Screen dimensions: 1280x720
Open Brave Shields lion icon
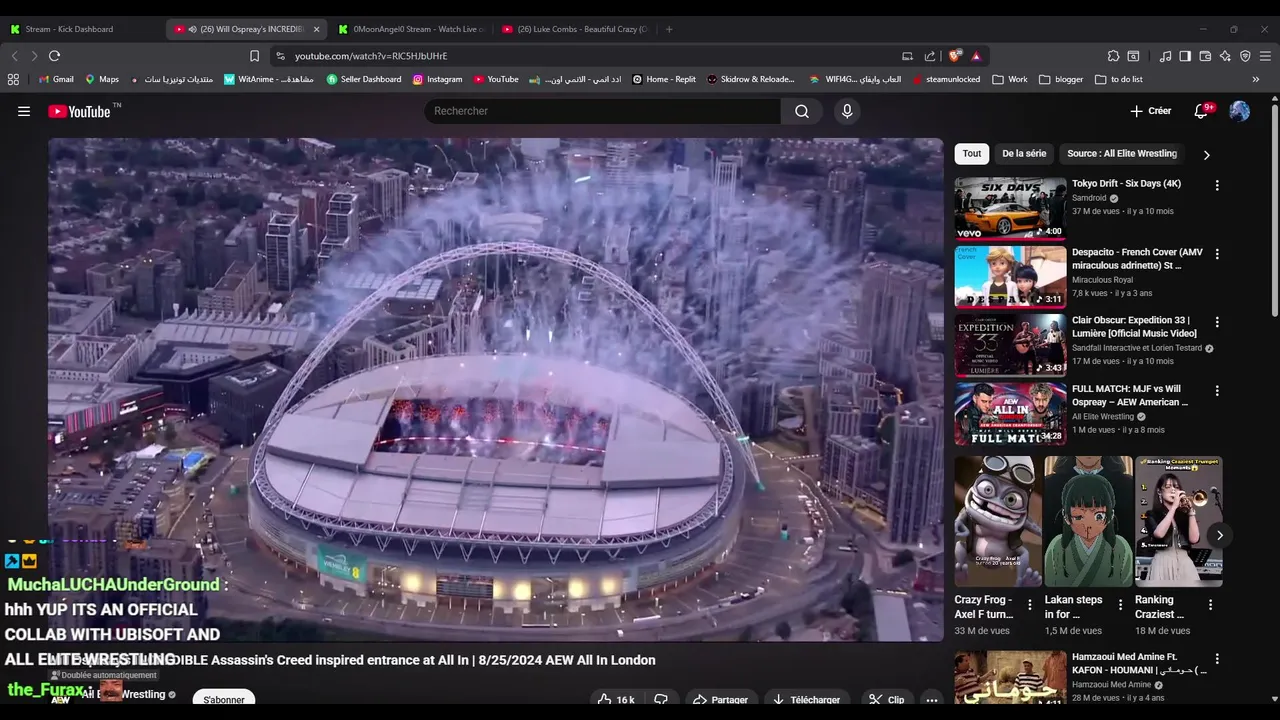point(955,56)
